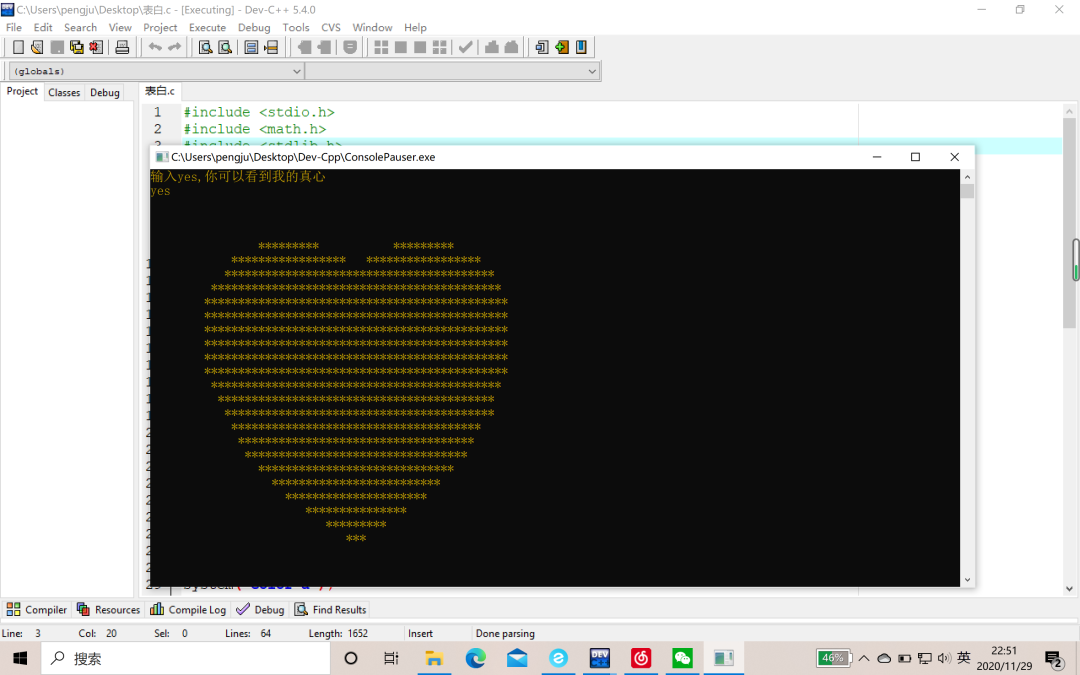Click the Close file icon with red X
Screen dimensions: 1080x675
click(x=96, y=47)
